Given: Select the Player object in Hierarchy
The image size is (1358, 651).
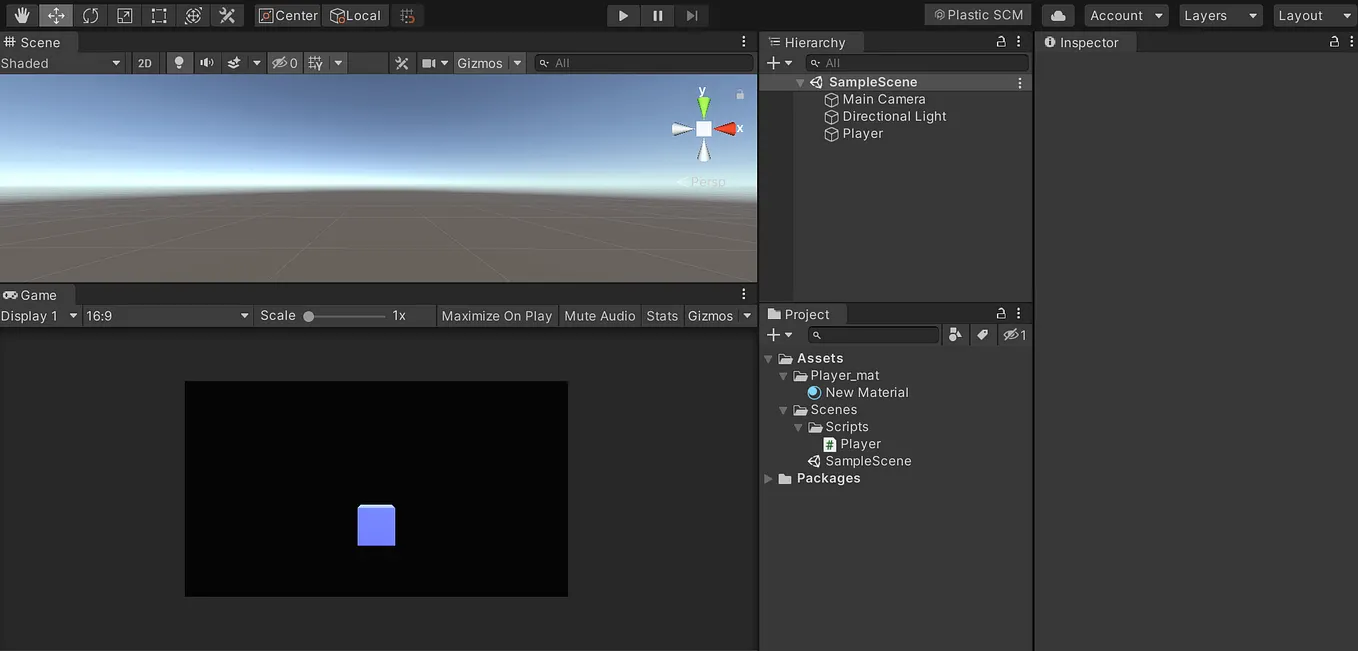Looking at the screenshot, I should tap(861, 133).
